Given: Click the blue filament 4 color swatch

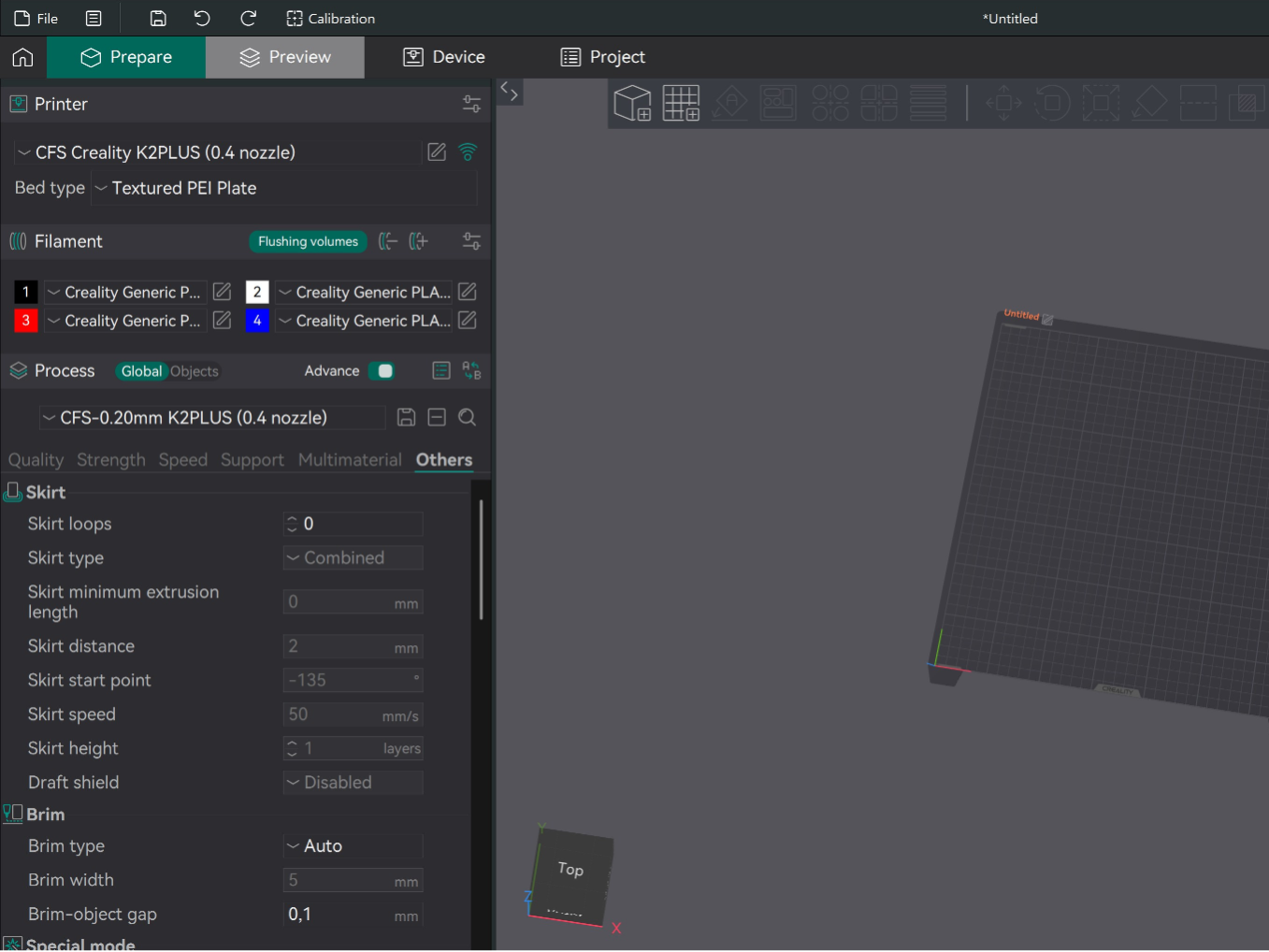Looking at the screenshot, I should (257, 321).
